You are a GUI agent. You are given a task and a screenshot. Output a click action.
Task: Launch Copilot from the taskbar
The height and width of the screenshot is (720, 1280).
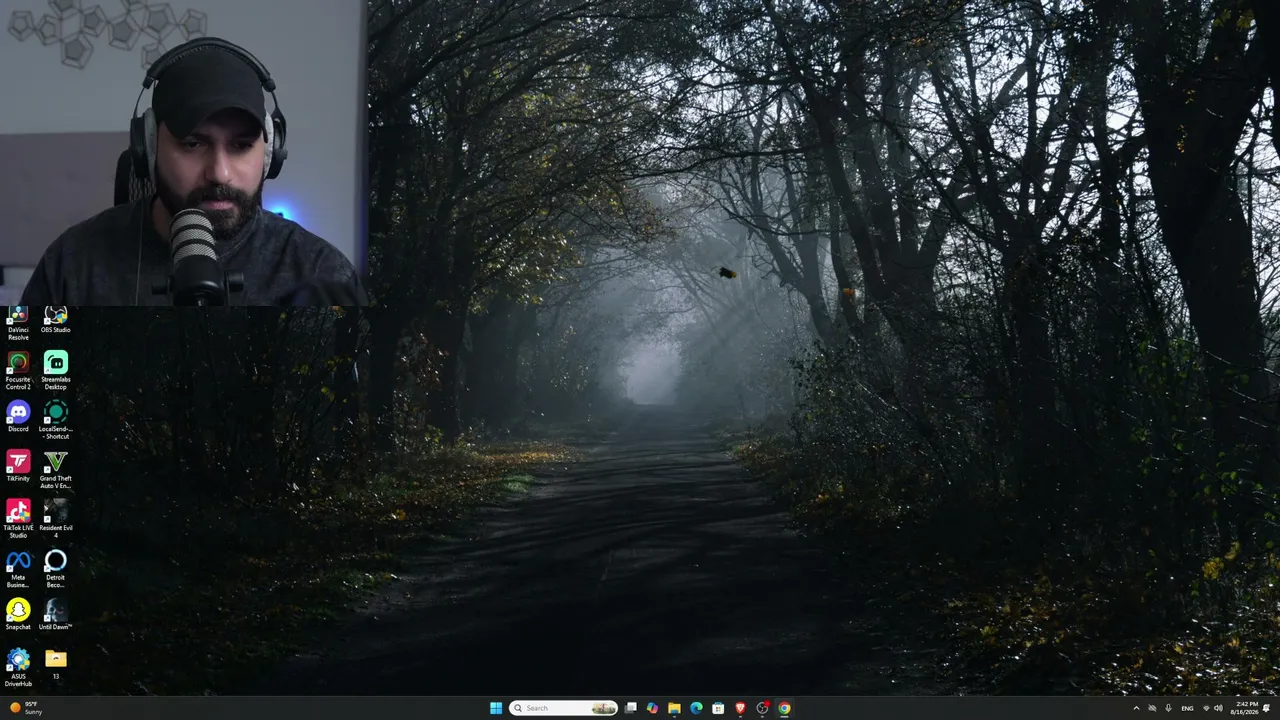[652, 708]
